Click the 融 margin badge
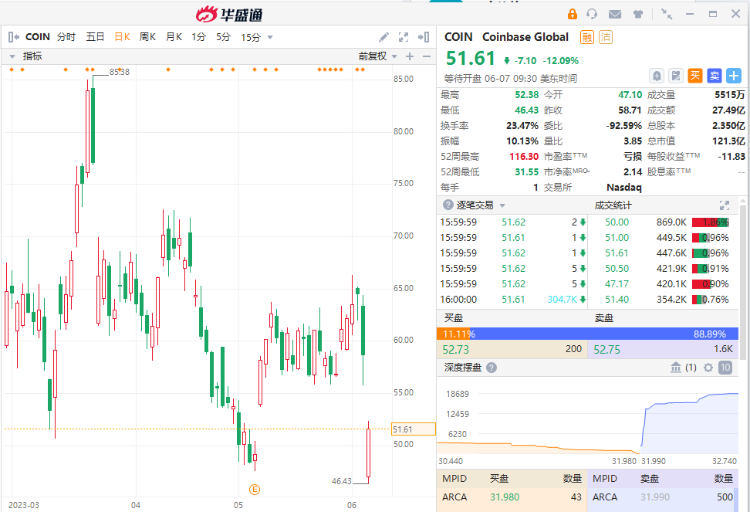 point(587,37)
